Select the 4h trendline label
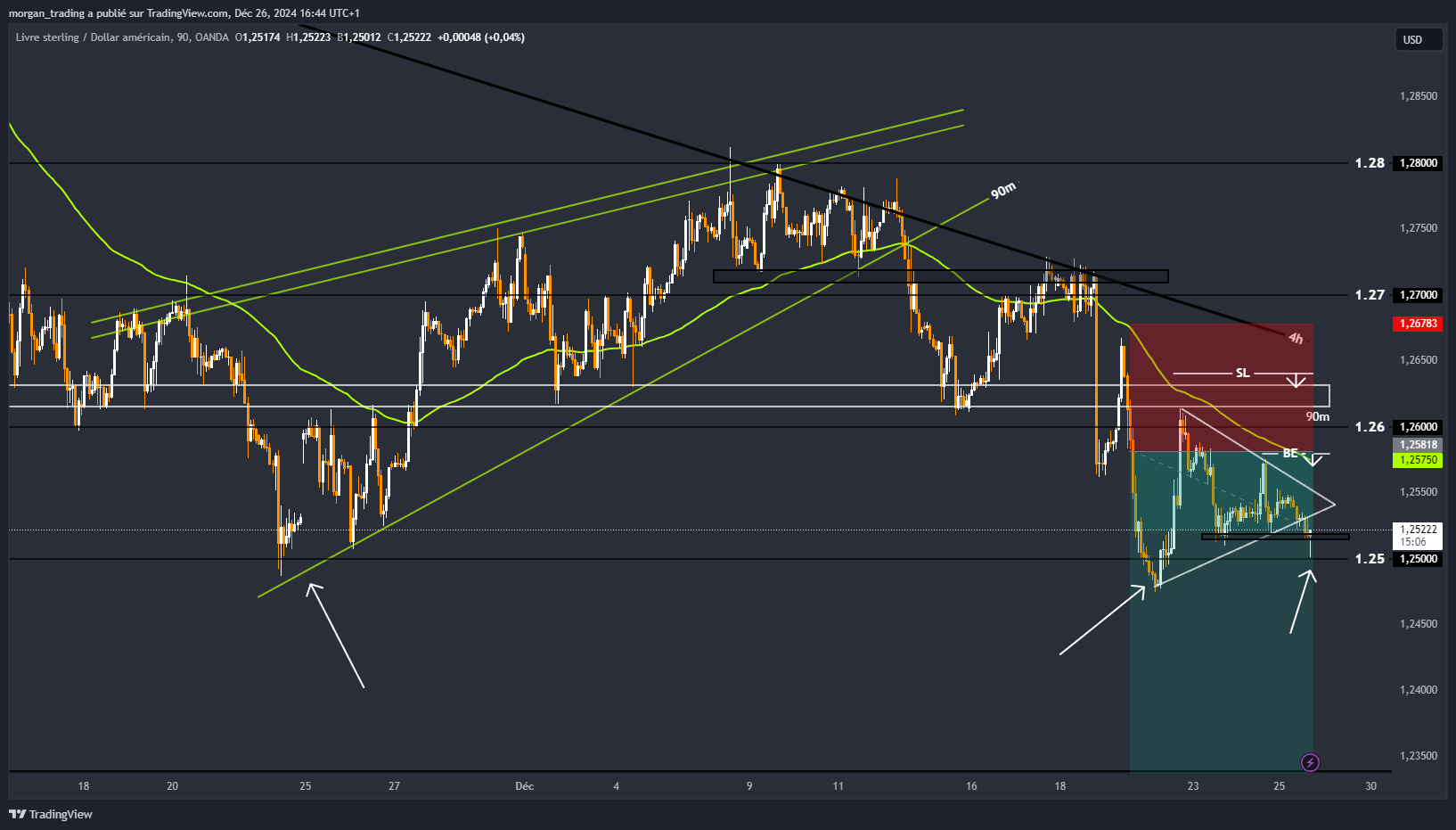The image size is (1456, 830). pyautogui.click(x=1296, y=338)
